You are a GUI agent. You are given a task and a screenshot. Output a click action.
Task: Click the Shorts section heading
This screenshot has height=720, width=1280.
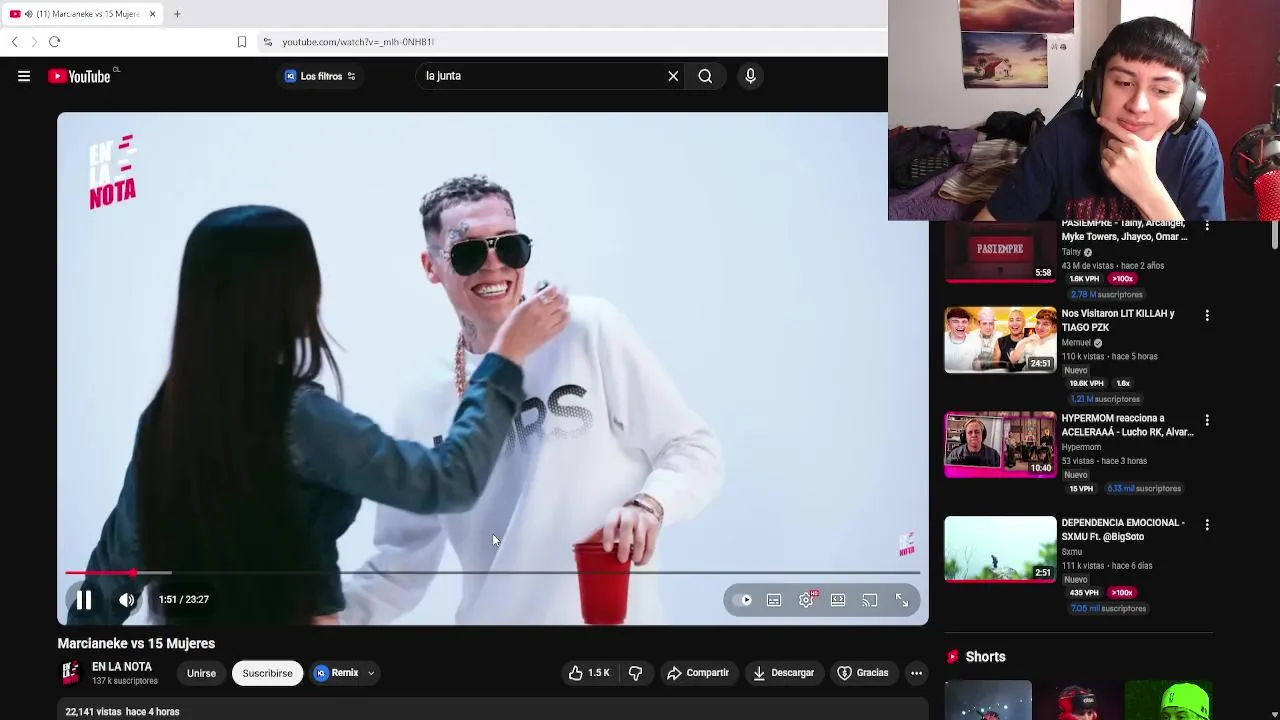tap(985, 657)
